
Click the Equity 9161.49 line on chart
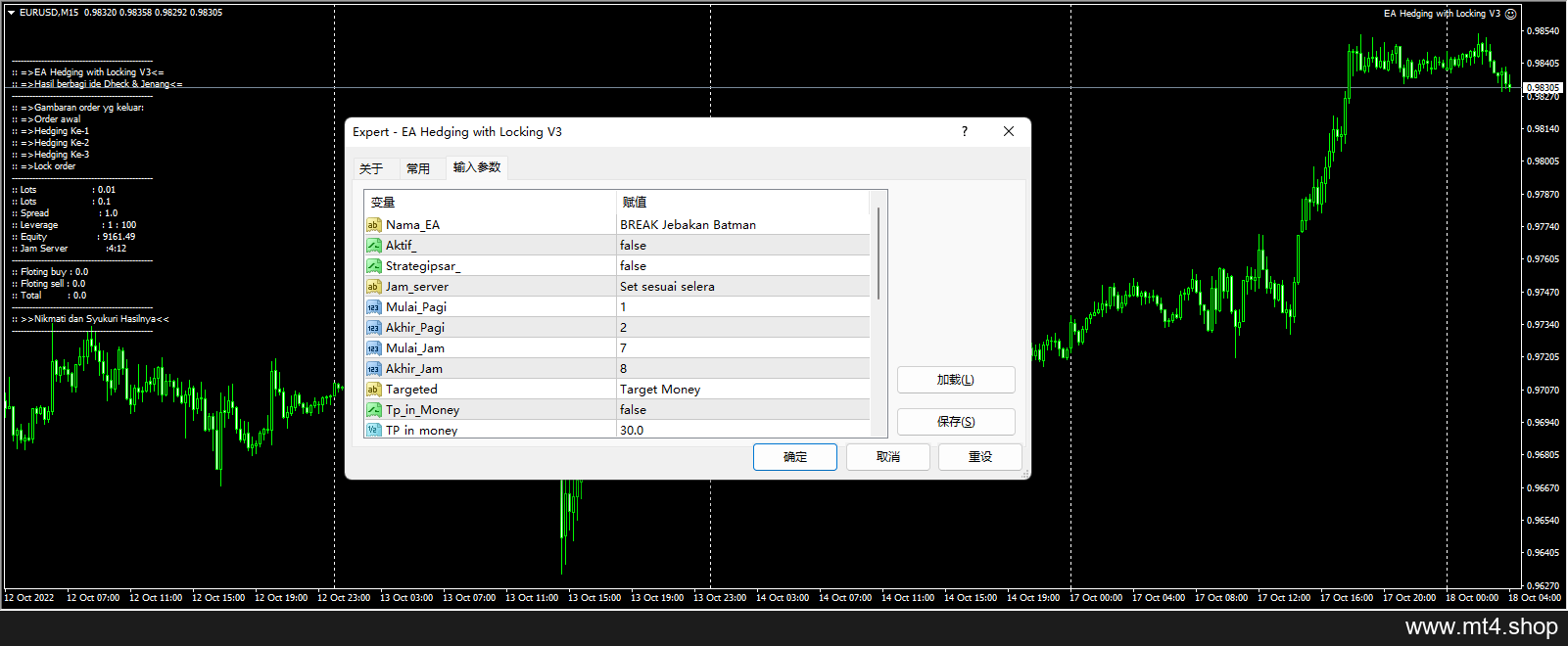pyautogui.click(x=74, y=237)
